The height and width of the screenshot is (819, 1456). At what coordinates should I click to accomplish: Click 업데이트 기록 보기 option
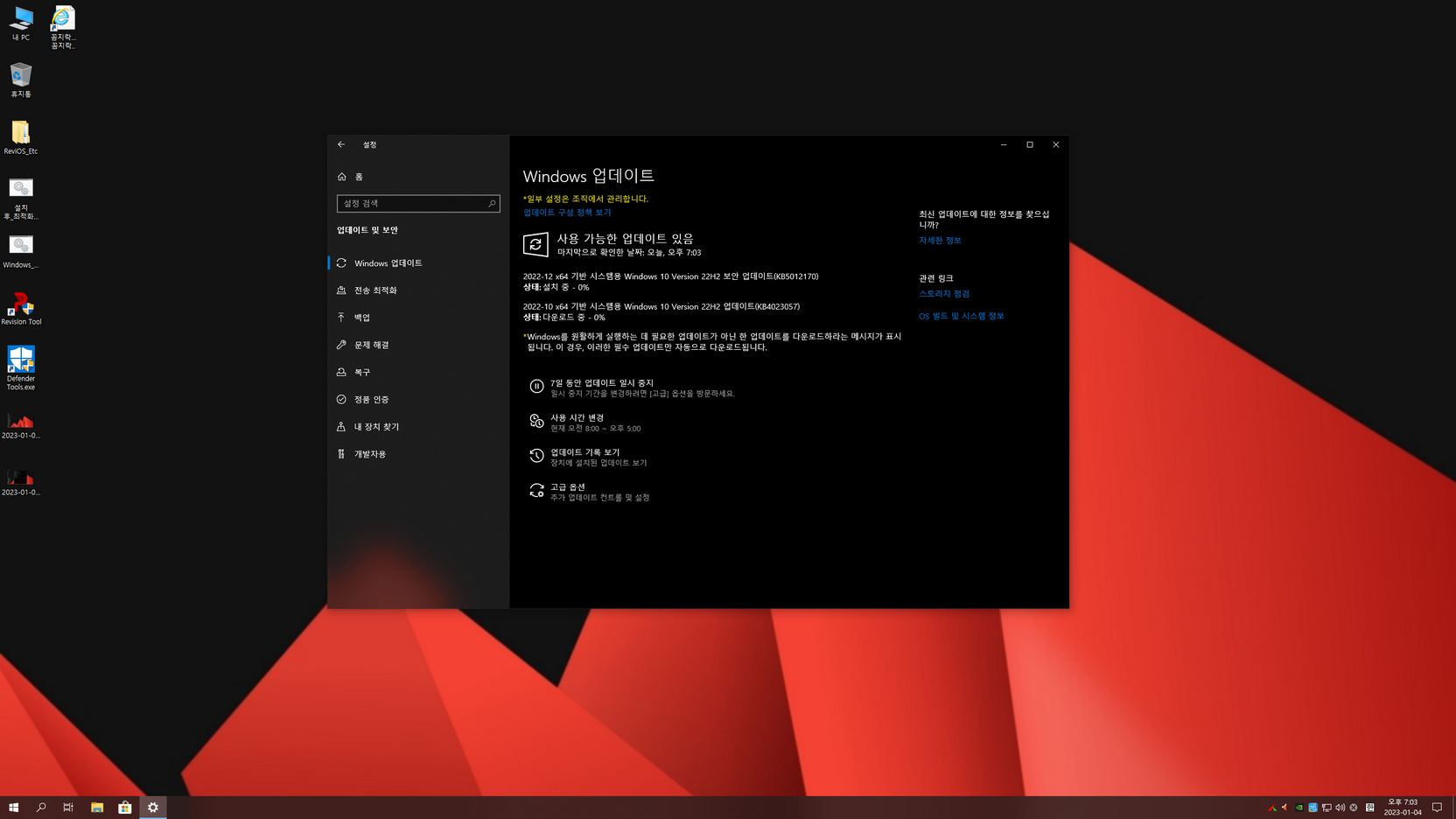[x=588, y=457]
